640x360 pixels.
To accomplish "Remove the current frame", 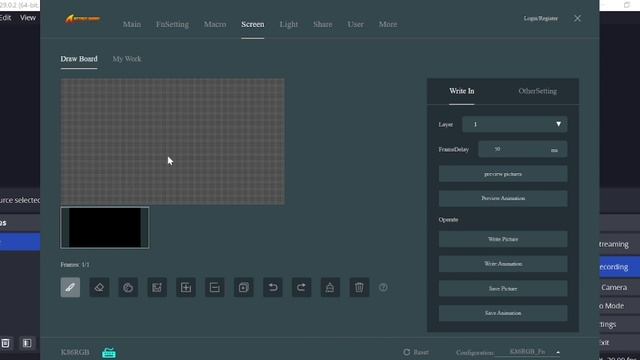I will pos(215,287).
